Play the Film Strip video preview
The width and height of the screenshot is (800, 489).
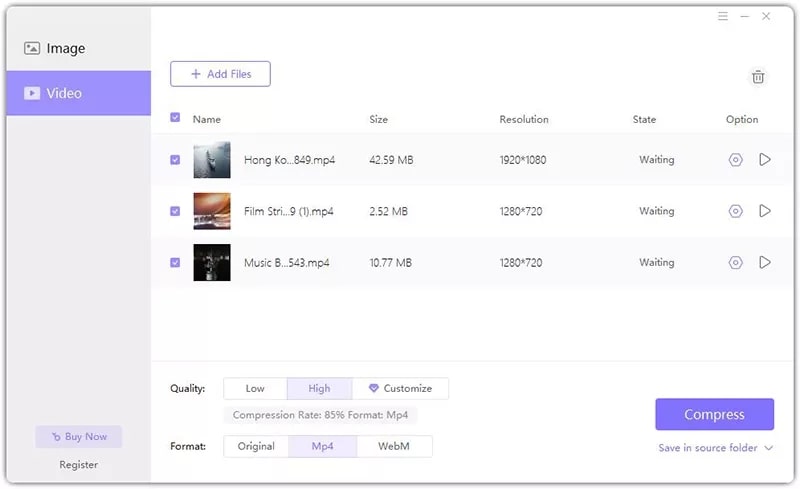point(765,211)
